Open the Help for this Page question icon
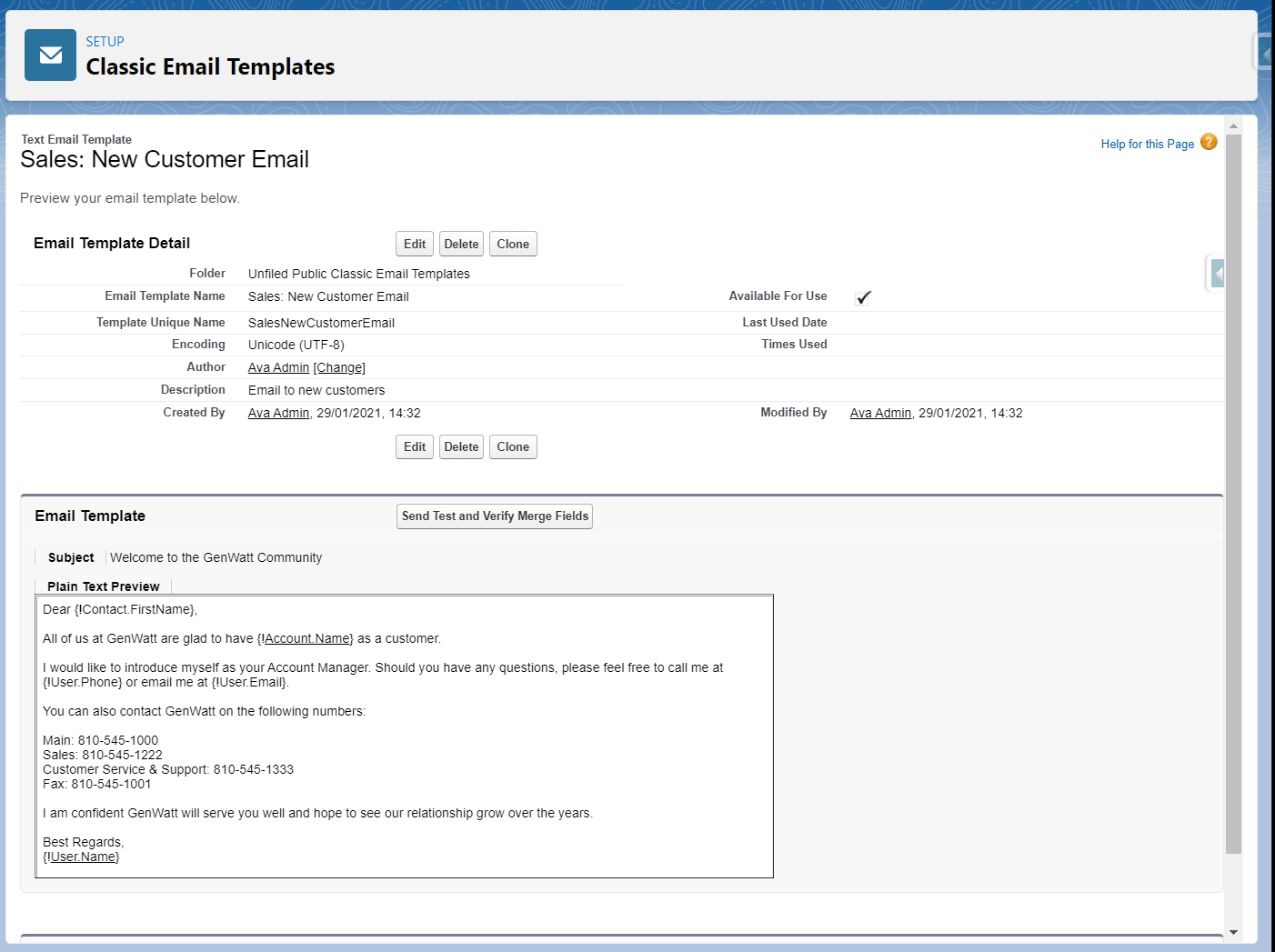This screenshot has height=952, width=1275. (x=1209, y=142)
